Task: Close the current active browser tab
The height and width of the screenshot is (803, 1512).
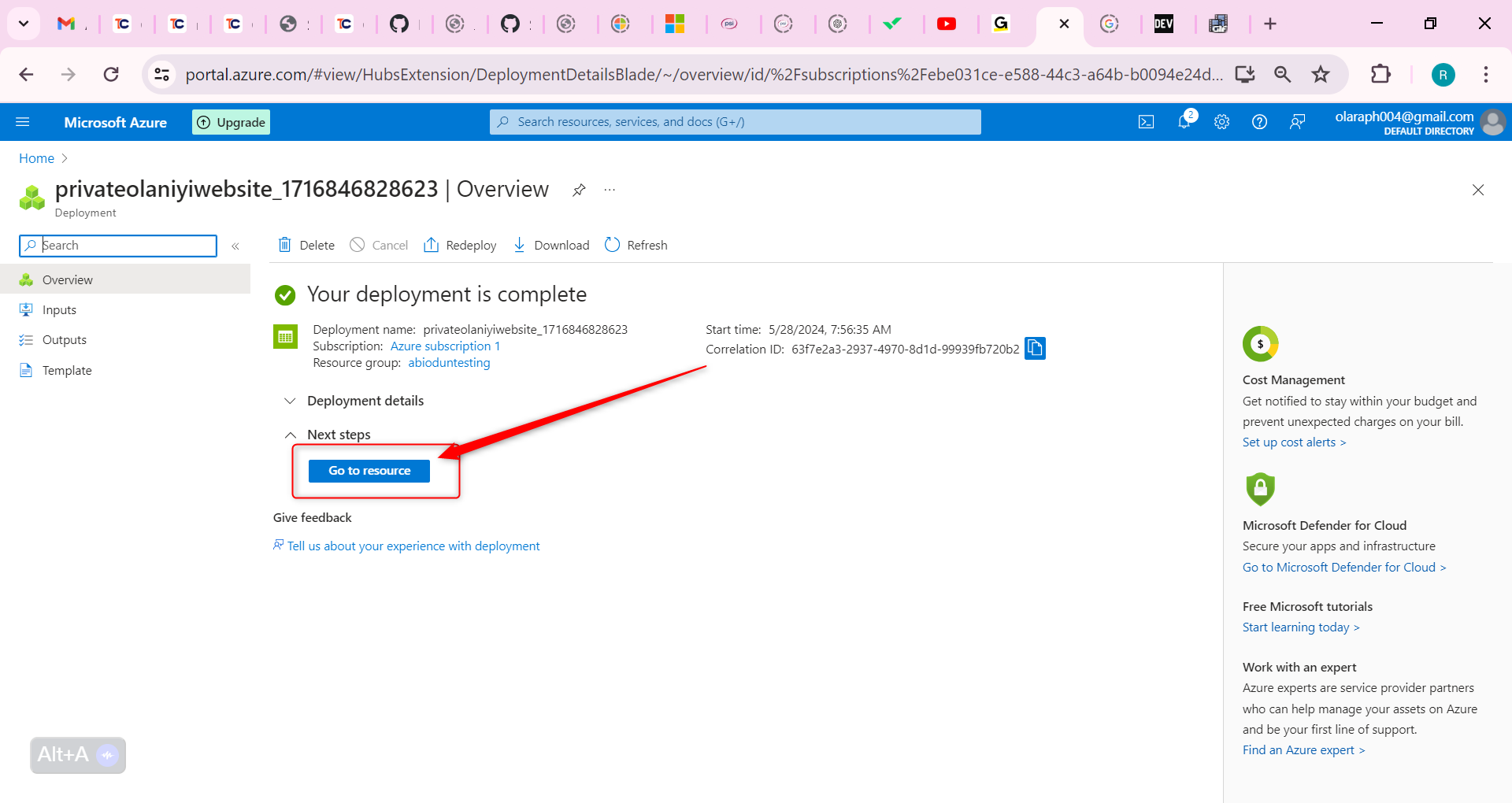Action: [1064, 24]
